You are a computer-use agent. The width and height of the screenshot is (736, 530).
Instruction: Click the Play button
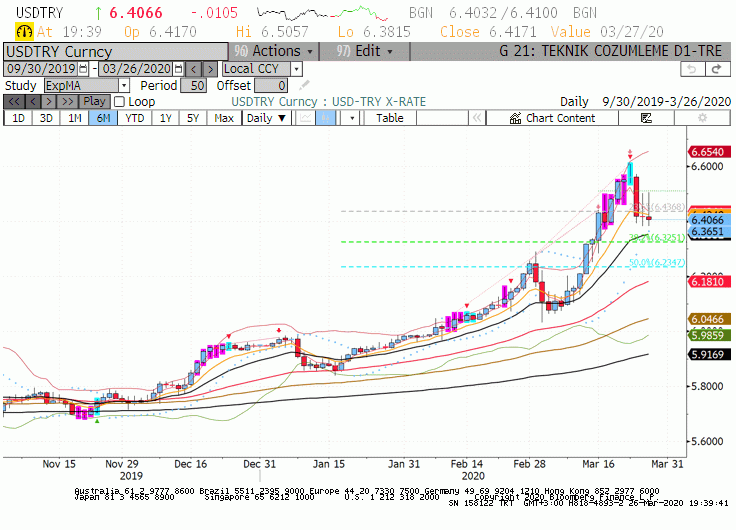click(94, 101)
